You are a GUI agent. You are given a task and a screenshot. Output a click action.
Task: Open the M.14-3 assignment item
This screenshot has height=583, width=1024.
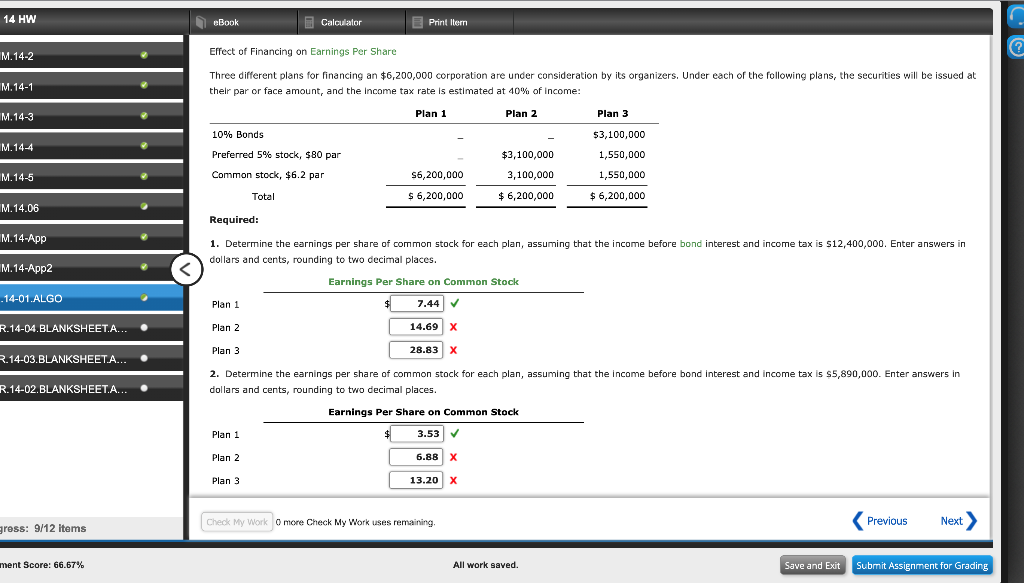[x=60, y=117]
